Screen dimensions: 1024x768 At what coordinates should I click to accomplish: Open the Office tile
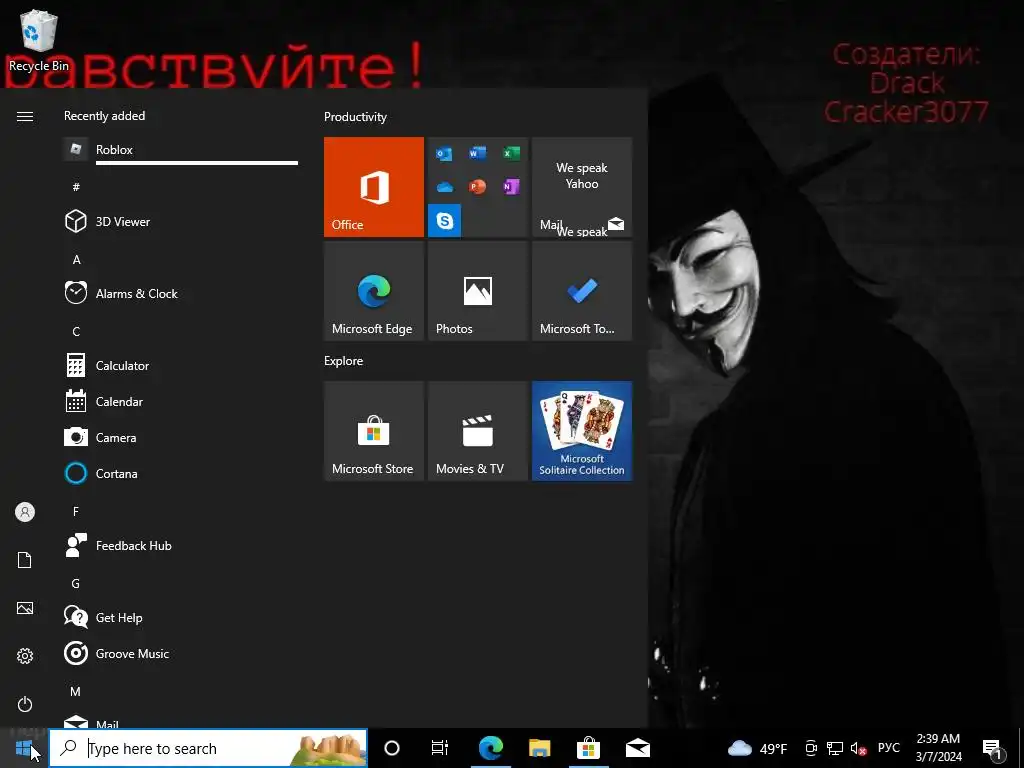tap(374, 187)
